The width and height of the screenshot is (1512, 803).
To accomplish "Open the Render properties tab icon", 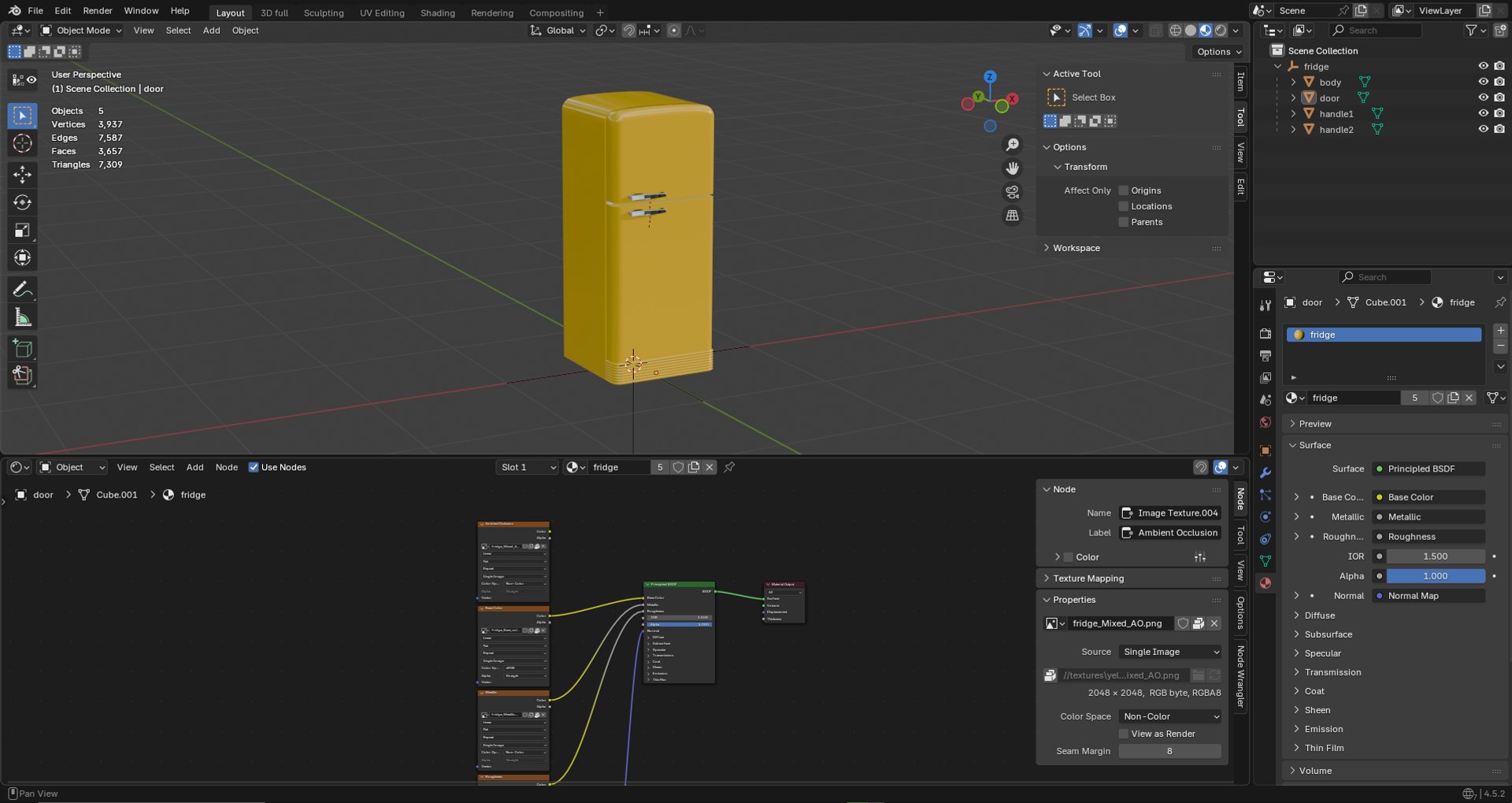I will coord(1266,334).
